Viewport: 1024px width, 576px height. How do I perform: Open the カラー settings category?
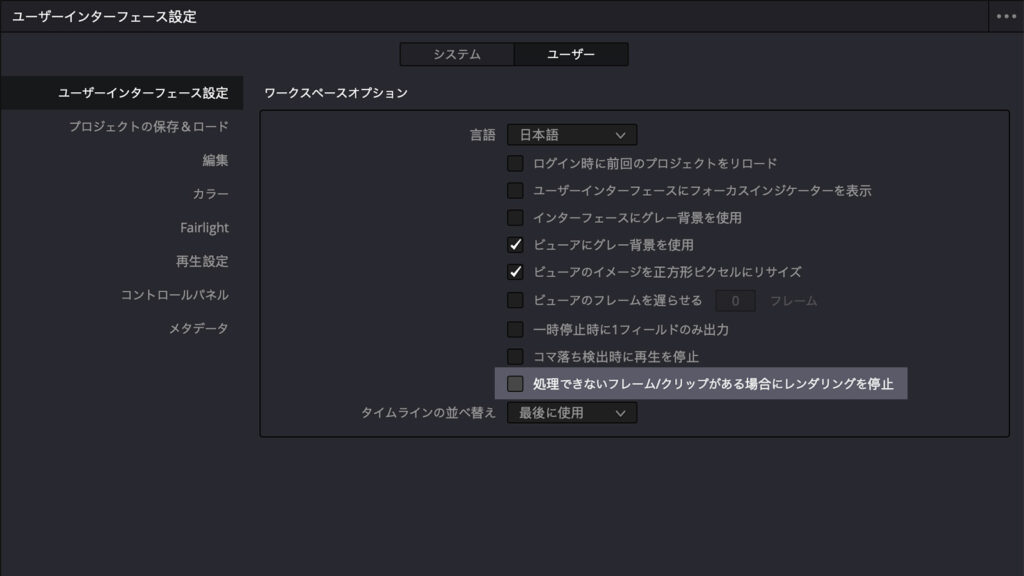tap(210, 194)
